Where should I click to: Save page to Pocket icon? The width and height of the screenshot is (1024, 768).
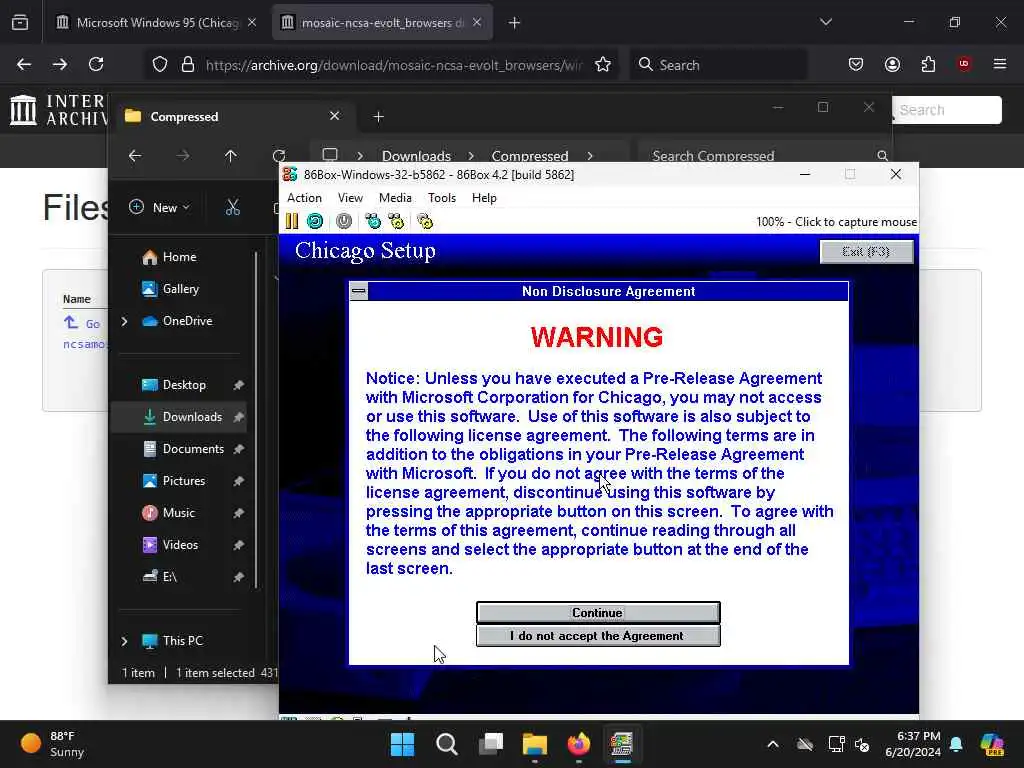point(856,64)
